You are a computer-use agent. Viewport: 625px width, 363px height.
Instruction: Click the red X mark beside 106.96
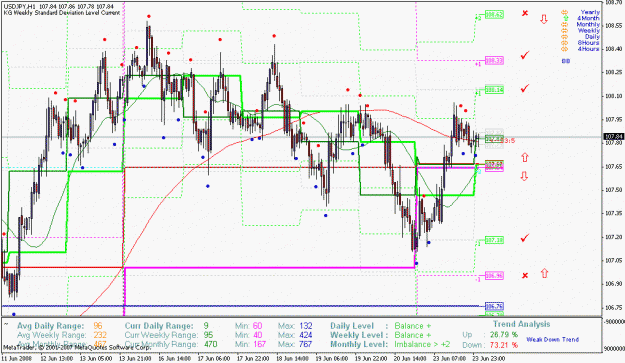[x=525, y=275]
